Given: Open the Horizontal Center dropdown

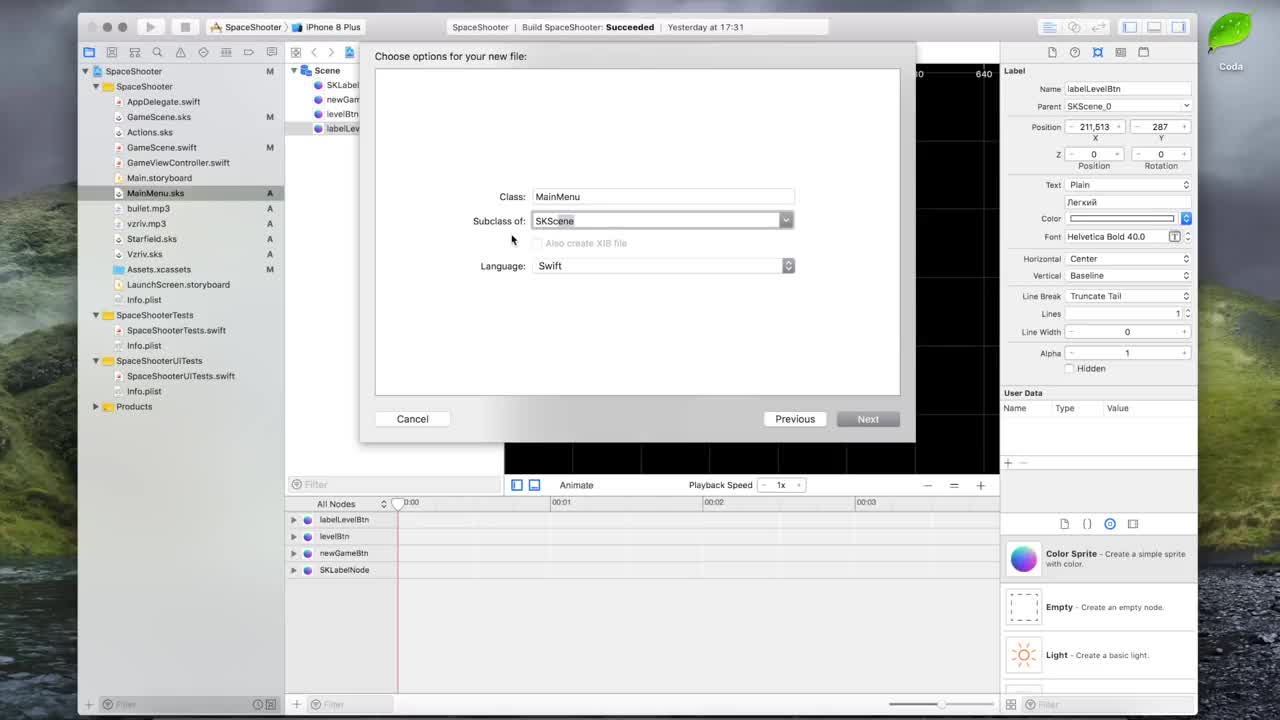Looking at the screenshot, I should click(1128, 259).
